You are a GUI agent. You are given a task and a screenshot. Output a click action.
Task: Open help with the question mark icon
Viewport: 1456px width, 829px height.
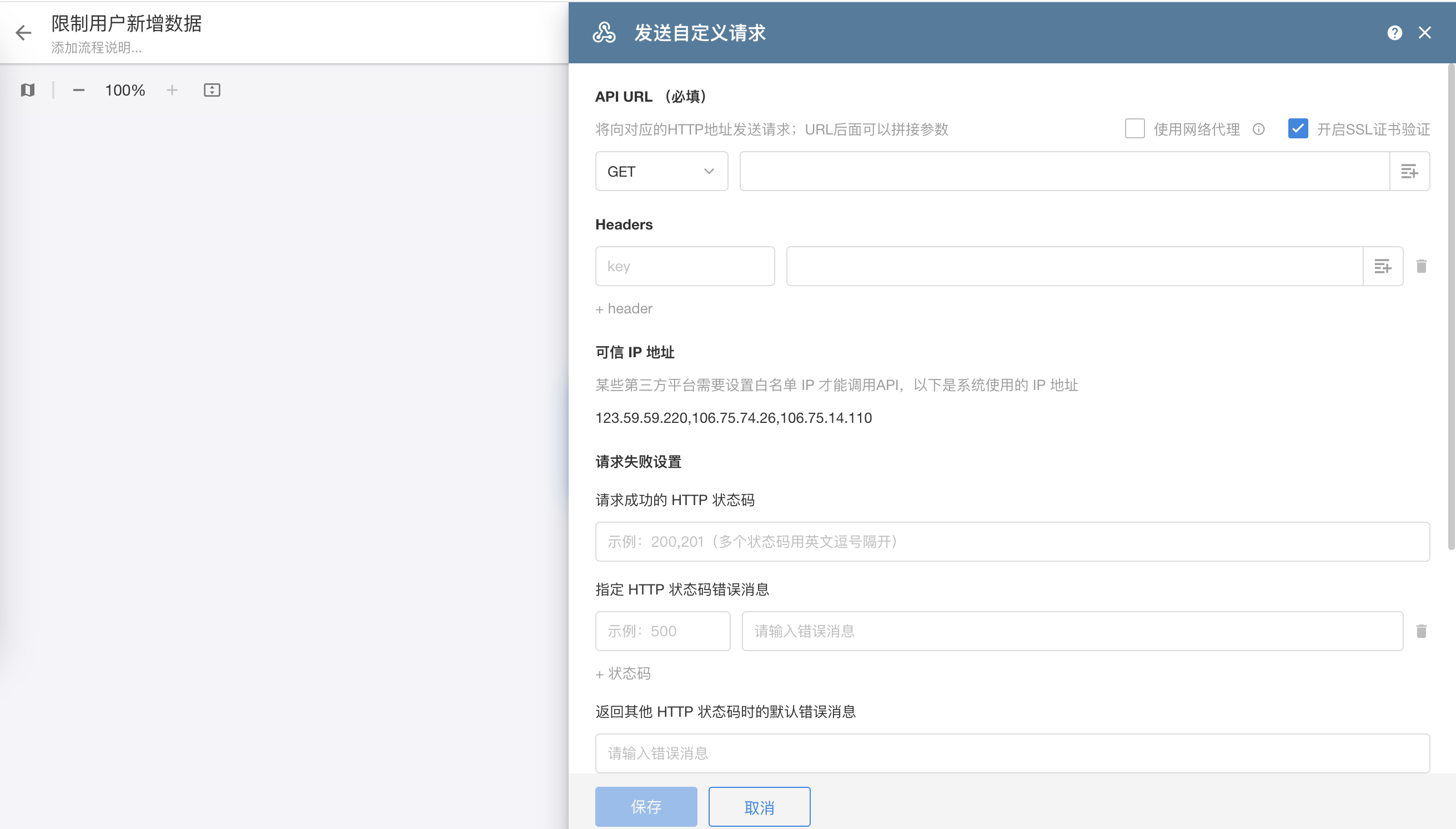[1394, 32]
